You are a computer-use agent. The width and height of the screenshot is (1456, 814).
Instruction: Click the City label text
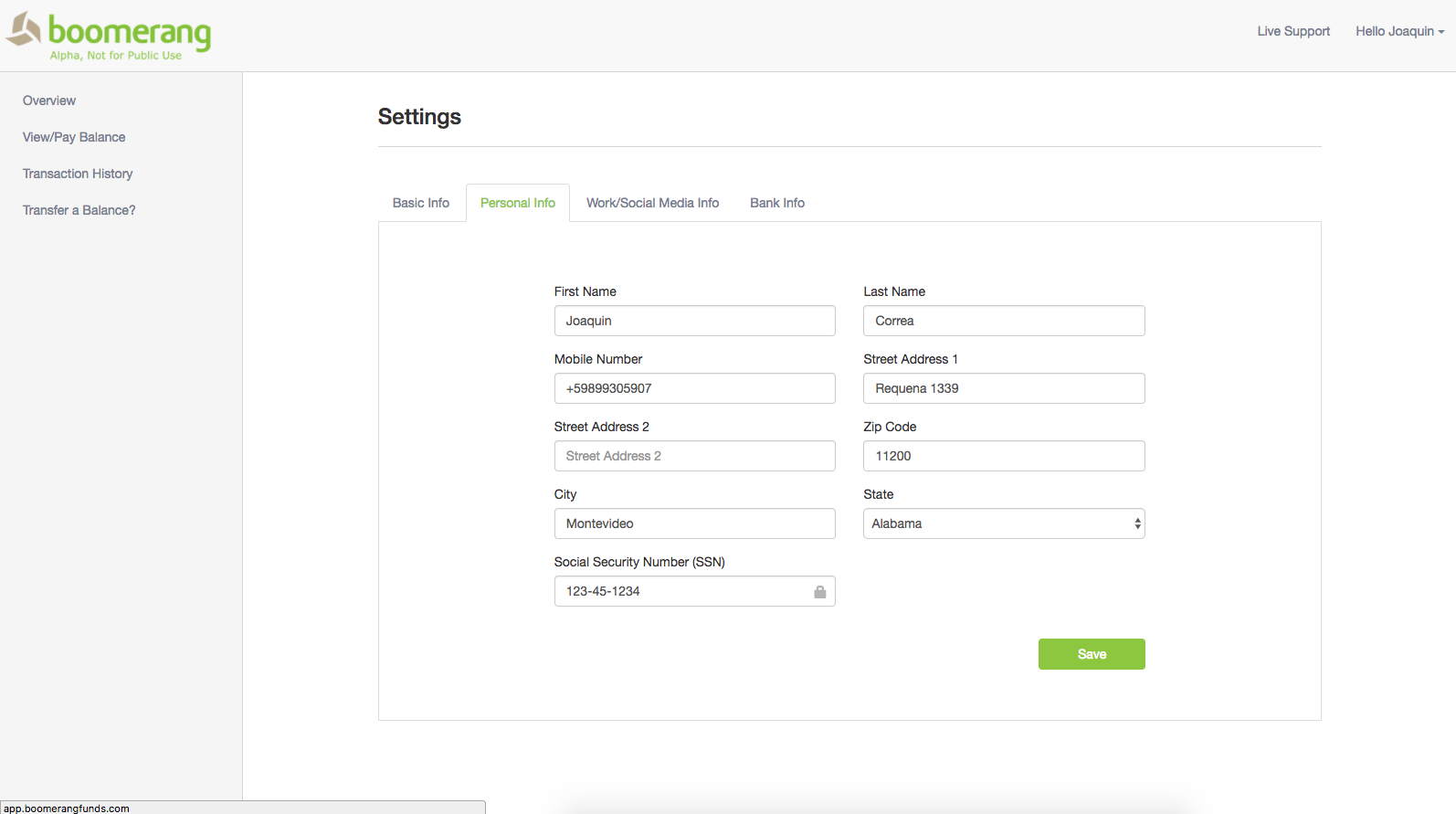[565, 494]
